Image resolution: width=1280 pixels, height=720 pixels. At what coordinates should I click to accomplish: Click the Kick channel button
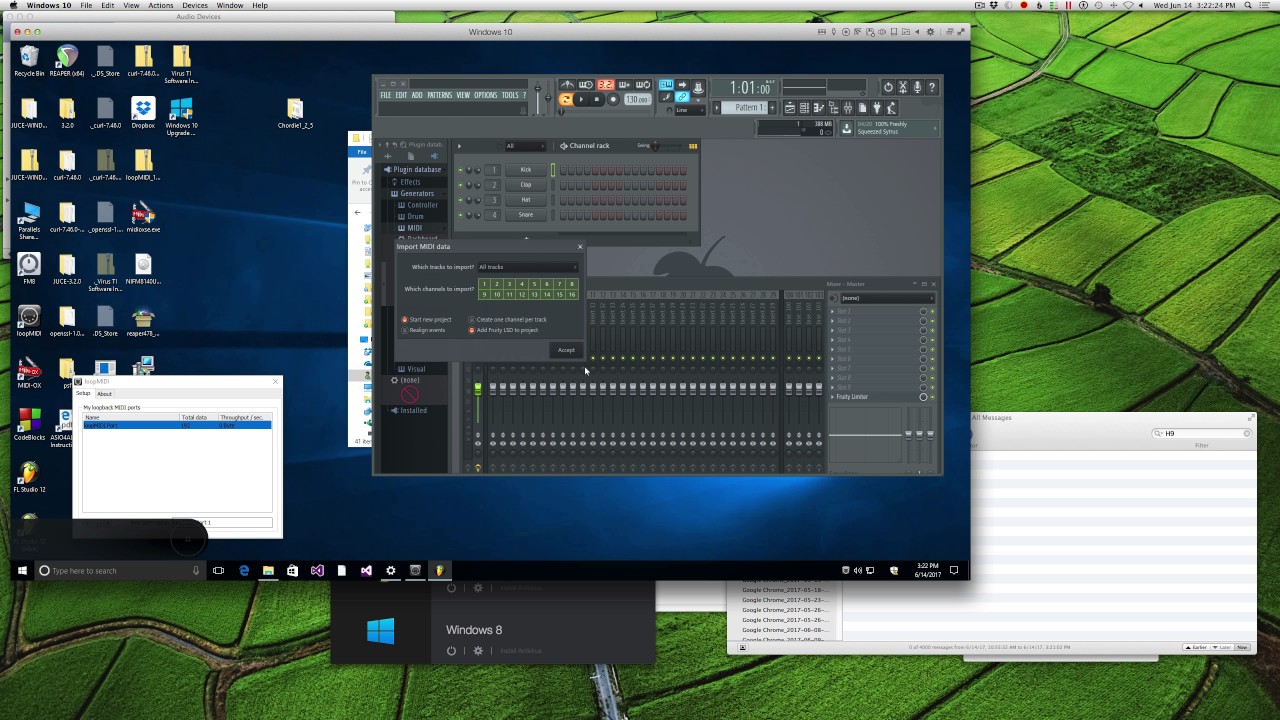click(526, 170)
